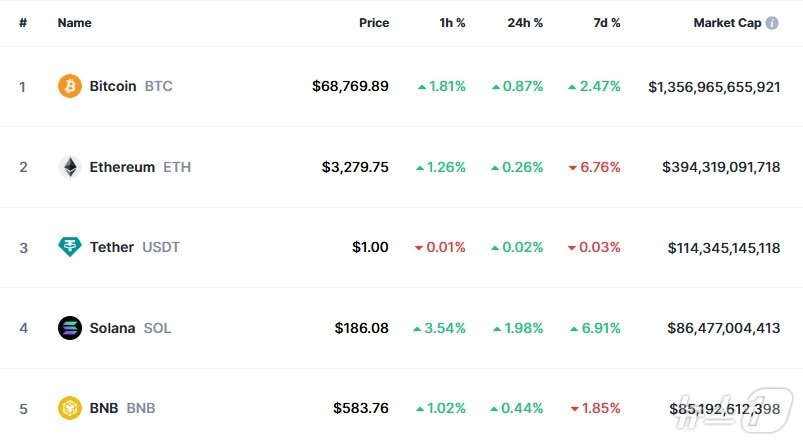Open the BNB name link
The image size is (803, 445).
[x=122, y=408]
